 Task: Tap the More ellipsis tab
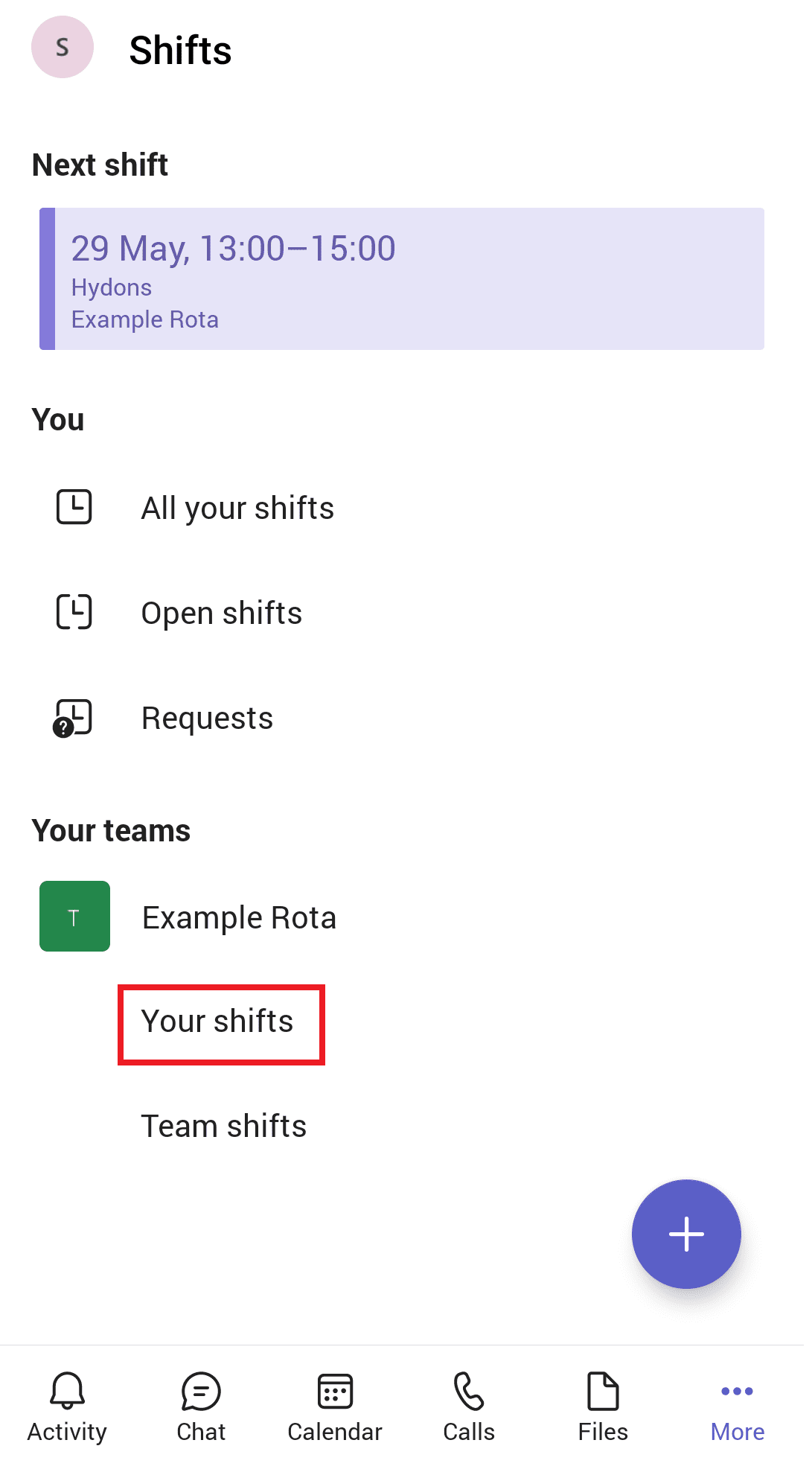[737, 1406]
